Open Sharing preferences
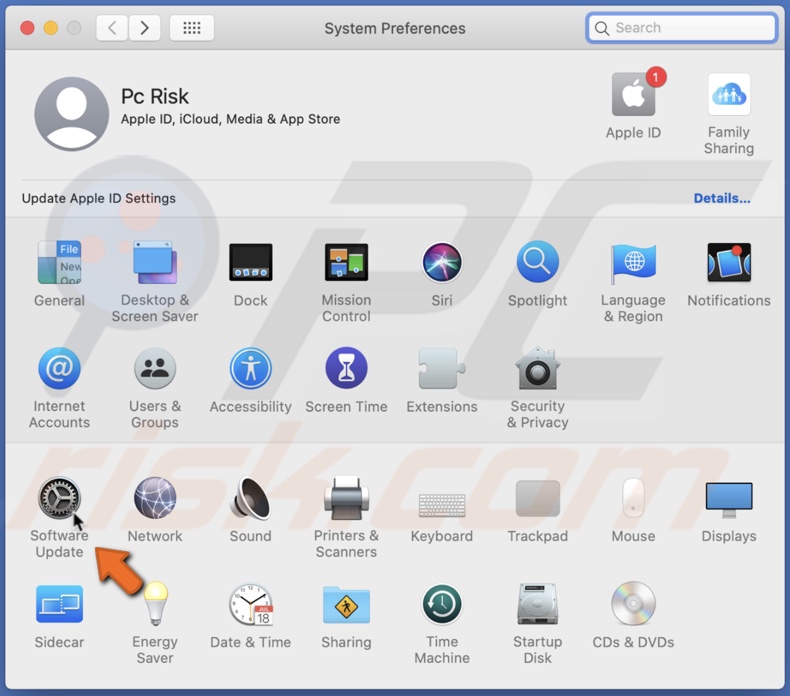Image resolution: width=790 pixels, height=696 pixels. 346,604
